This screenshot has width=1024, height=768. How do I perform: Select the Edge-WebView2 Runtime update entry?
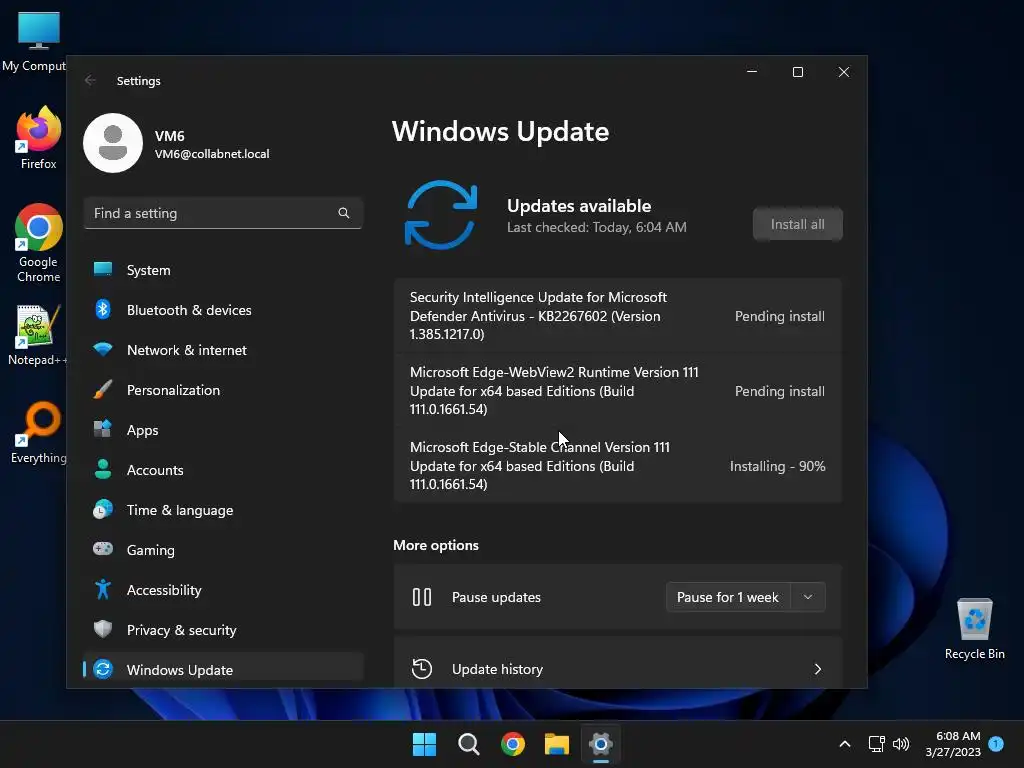click(x=617, y=391)
